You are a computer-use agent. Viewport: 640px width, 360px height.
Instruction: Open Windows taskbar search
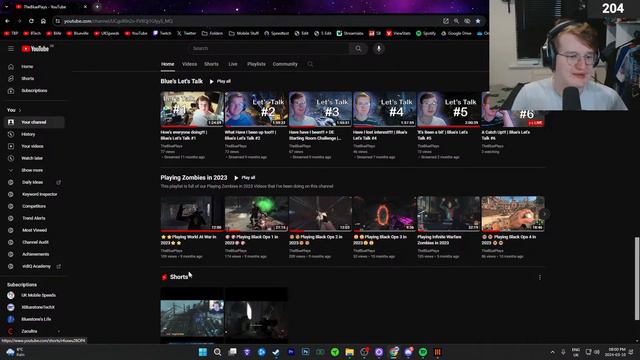click(x=217, y=352)
